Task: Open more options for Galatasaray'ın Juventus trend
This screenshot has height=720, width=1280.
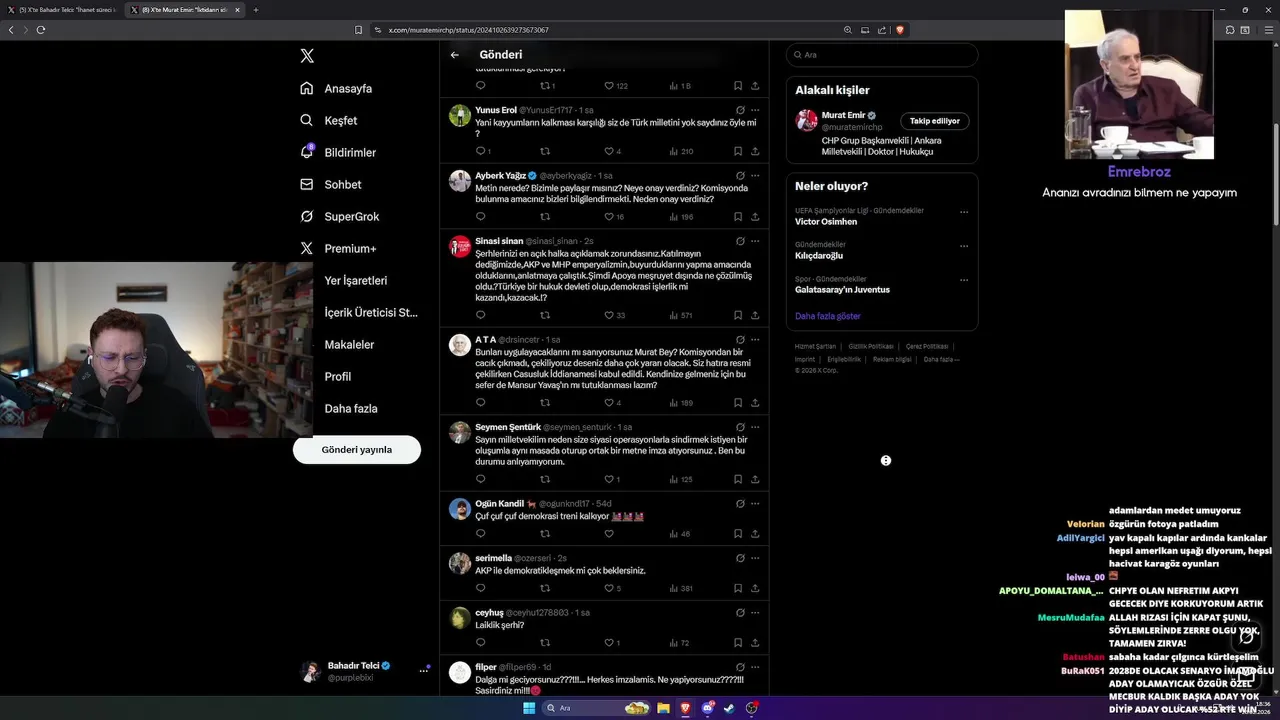Action: (964, 280)
